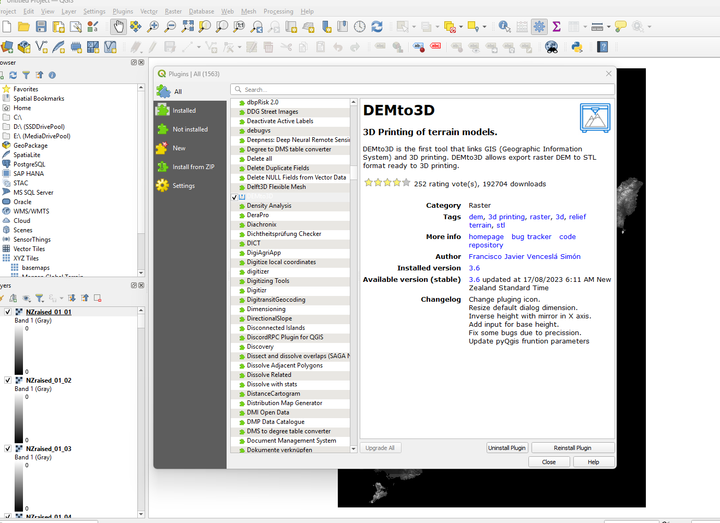Open the bug tracker link
Viewport: 720px width, 523px height.
tap(531, 236)
